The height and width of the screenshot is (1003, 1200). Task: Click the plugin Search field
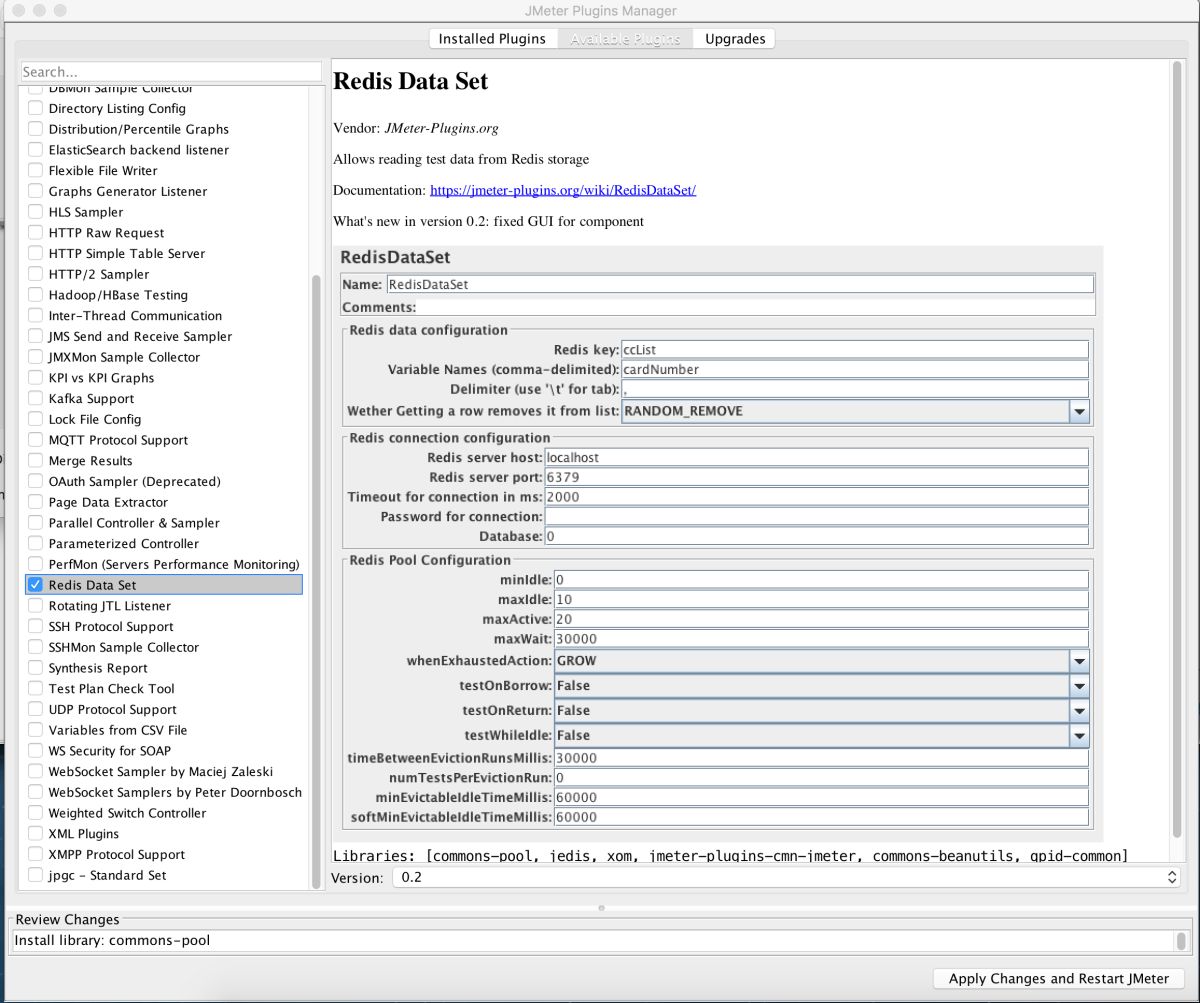171,72
